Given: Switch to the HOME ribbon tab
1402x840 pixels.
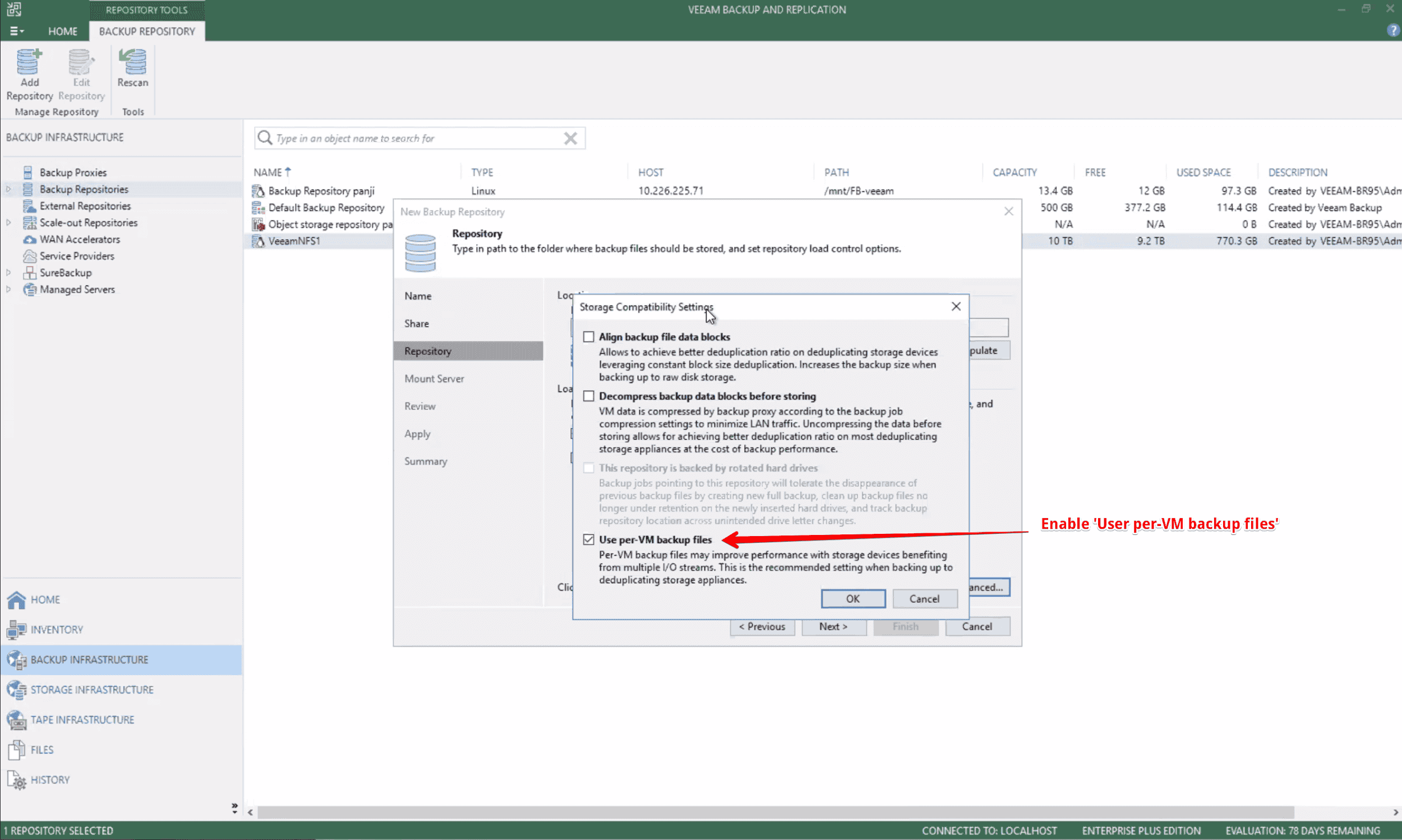Looking at the screenshot, I should coord(62,31).
